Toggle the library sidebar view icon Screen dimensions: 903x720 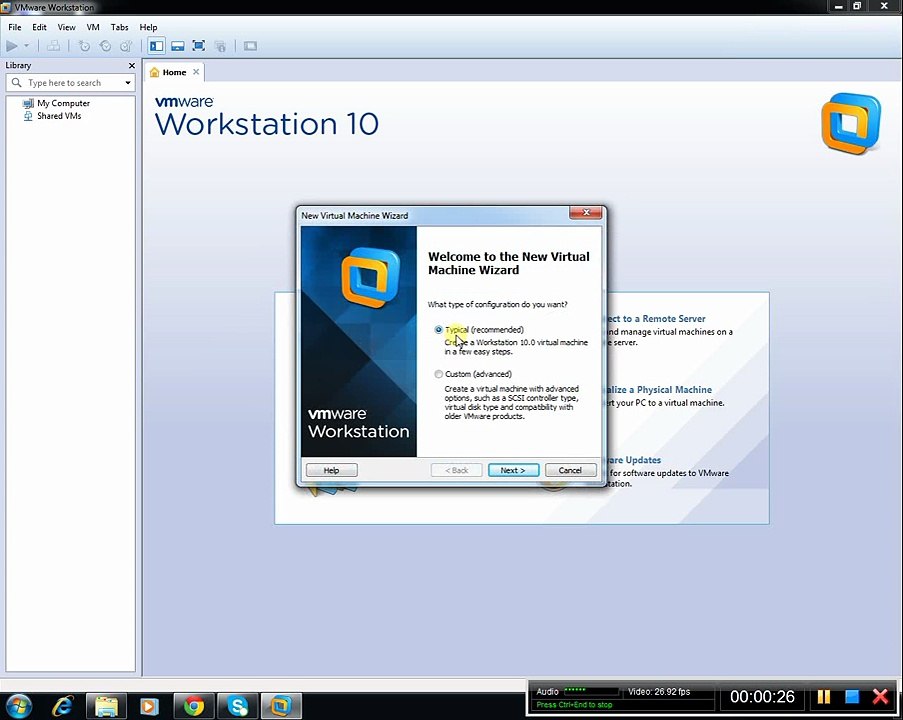click(156, 46)
